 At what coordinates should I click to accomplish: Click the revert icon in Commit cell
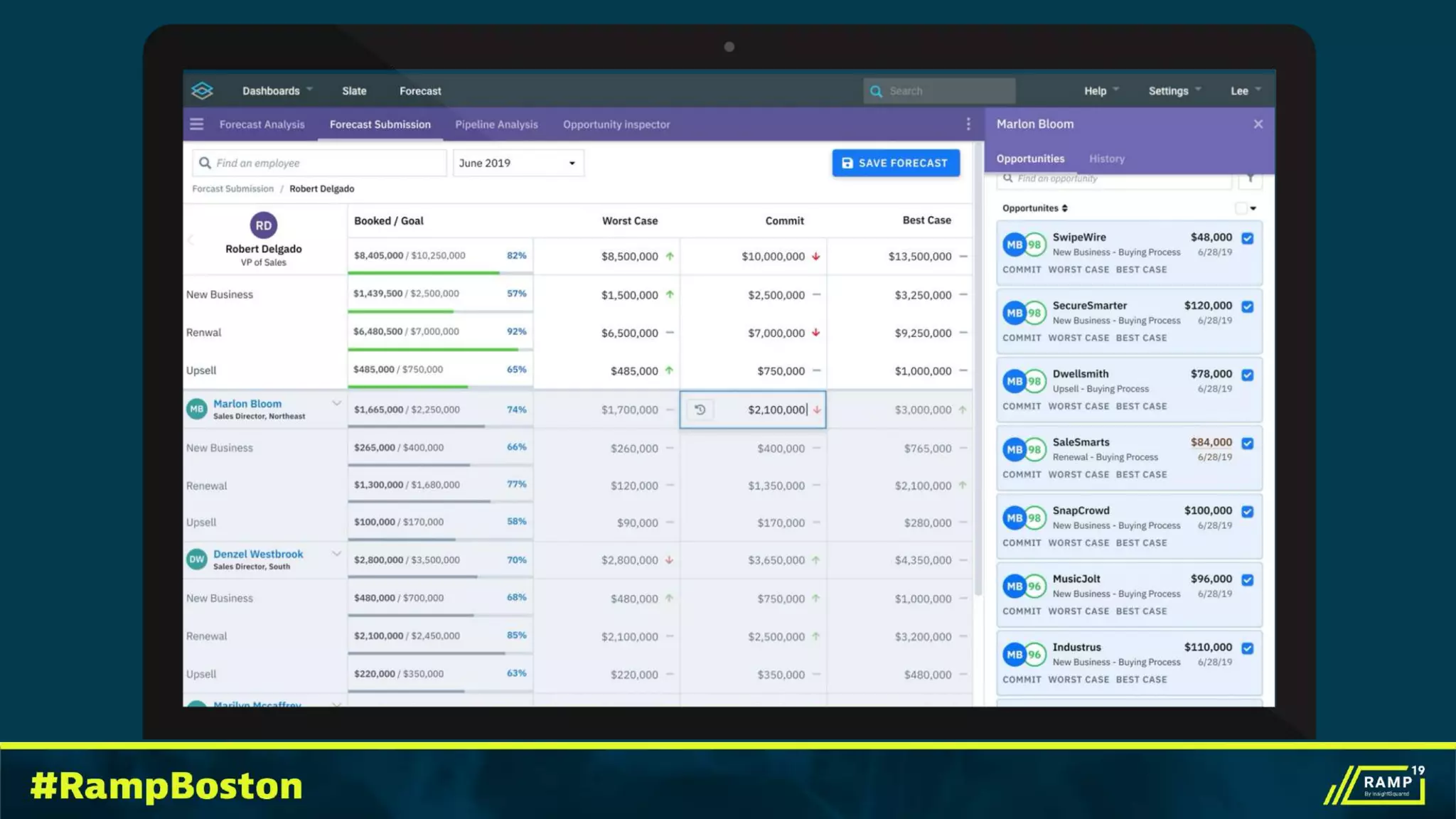[700, 409]
